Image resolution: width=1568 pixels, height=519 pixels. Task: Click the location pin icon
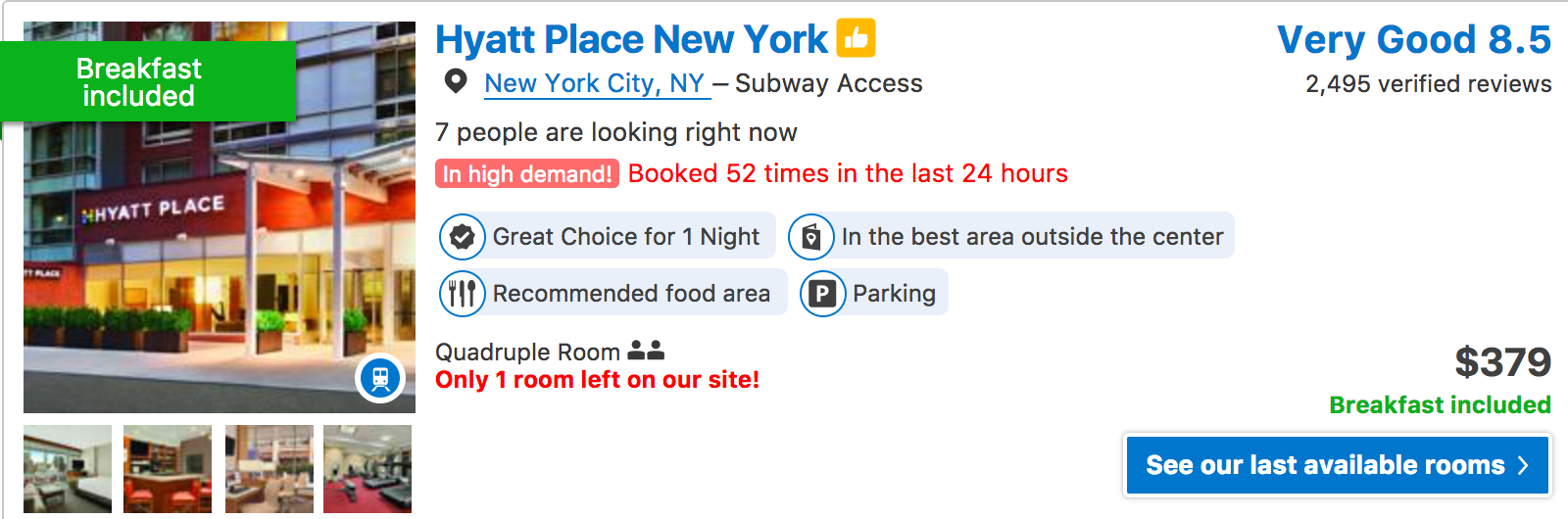pyautogui.click(x=456, y=81)
